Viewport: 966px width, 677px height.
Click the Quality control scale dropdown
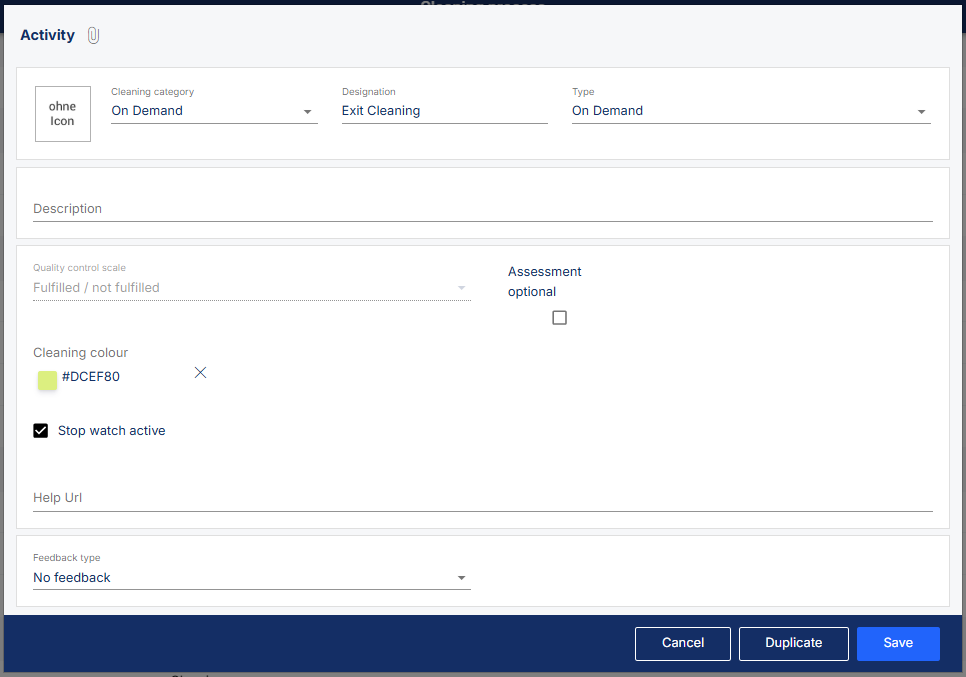[251, 288]
